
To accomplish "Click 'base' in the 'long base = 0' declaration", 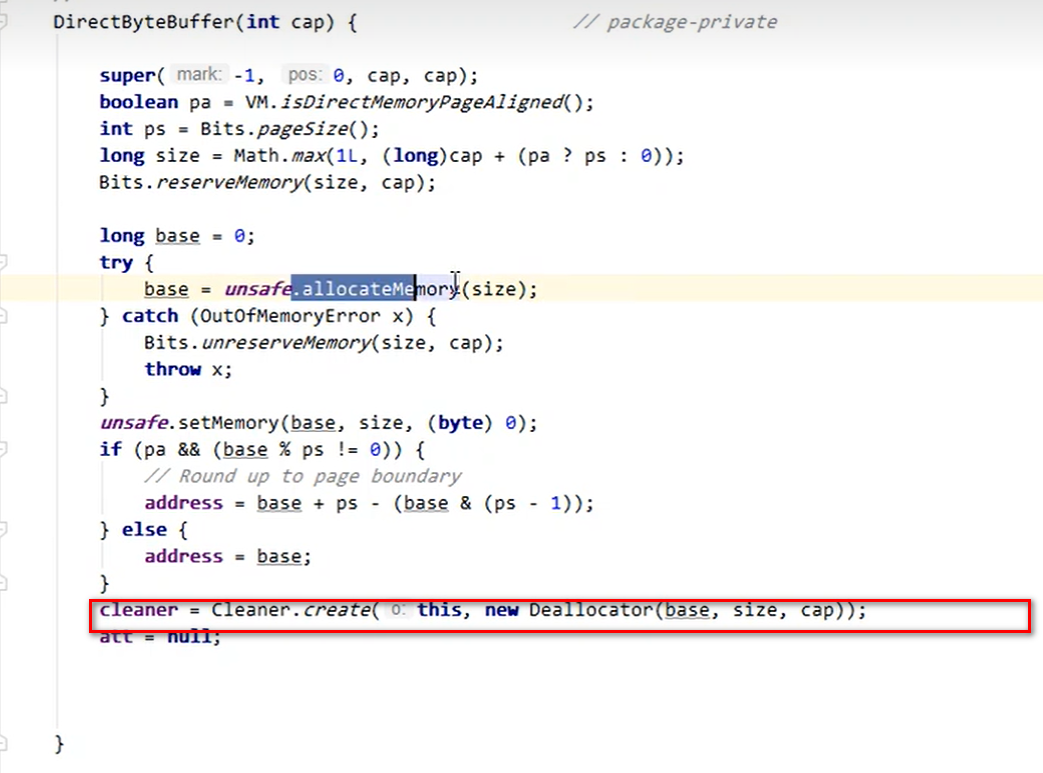I will point(177,236).
